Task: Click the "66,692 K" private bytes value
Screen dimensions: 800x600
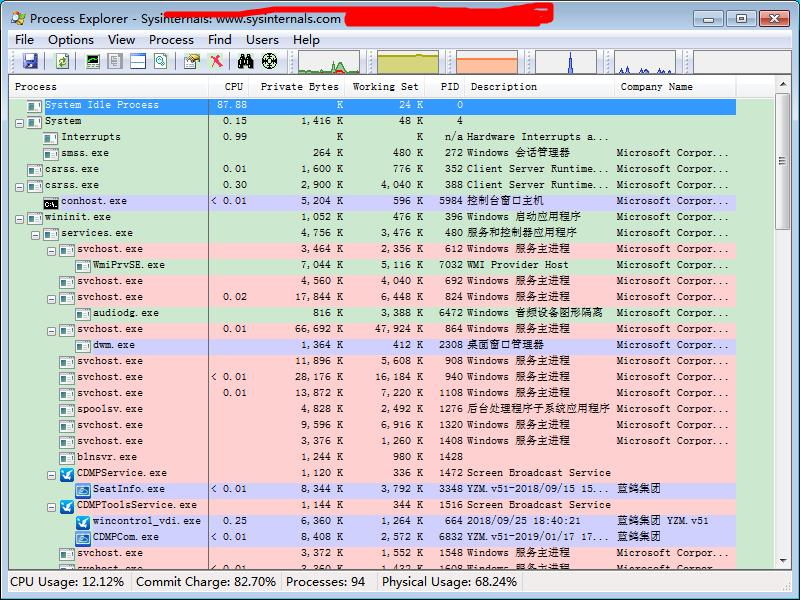Action: 319,329
